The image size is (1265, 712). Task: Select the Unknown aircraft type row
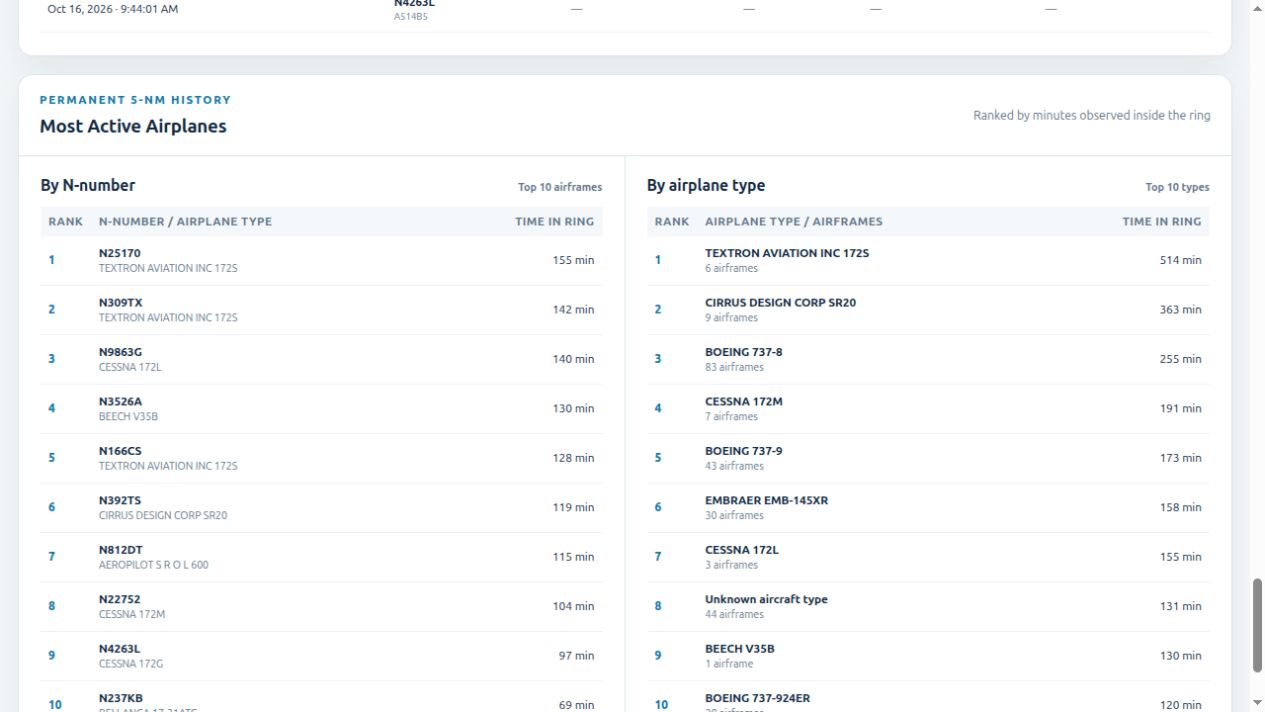pos(928,606)
